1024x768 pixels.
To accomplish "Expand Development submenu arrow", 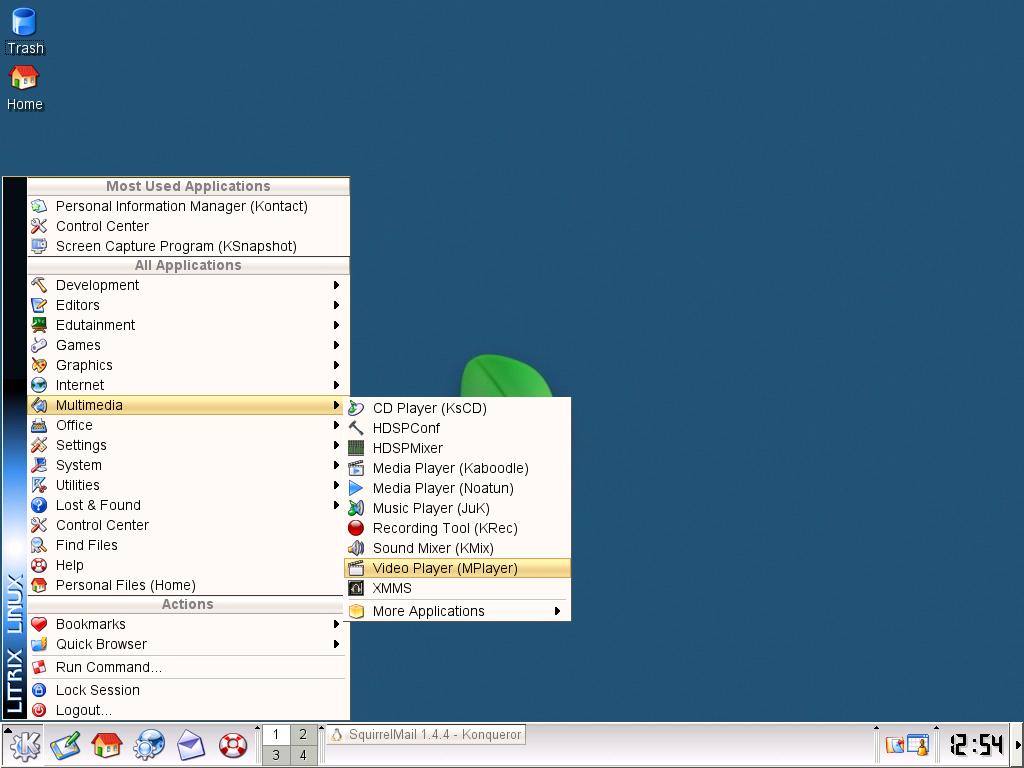I will (336, 285).
